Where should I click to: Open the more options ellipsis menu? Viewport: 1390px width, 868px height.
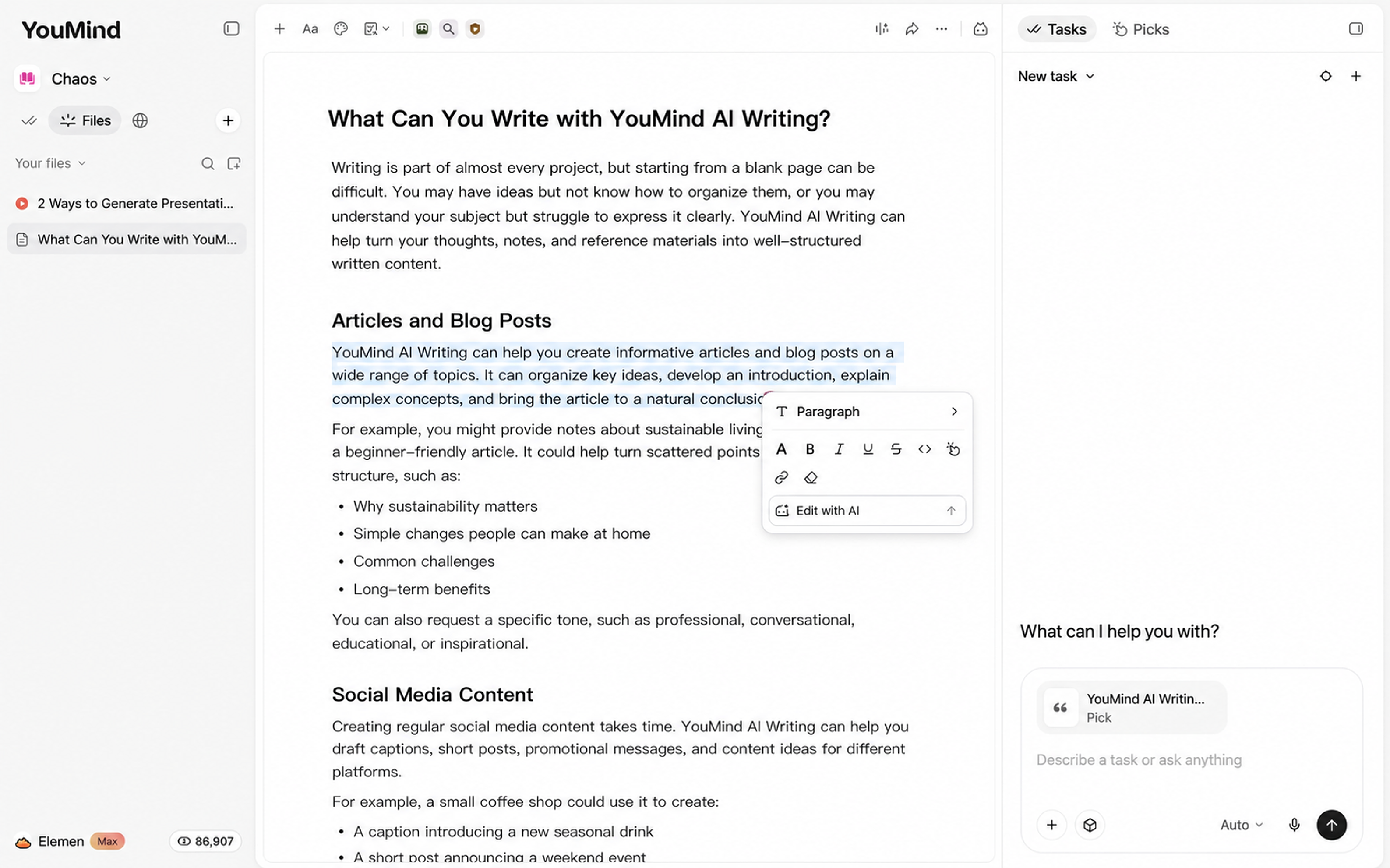942,29
